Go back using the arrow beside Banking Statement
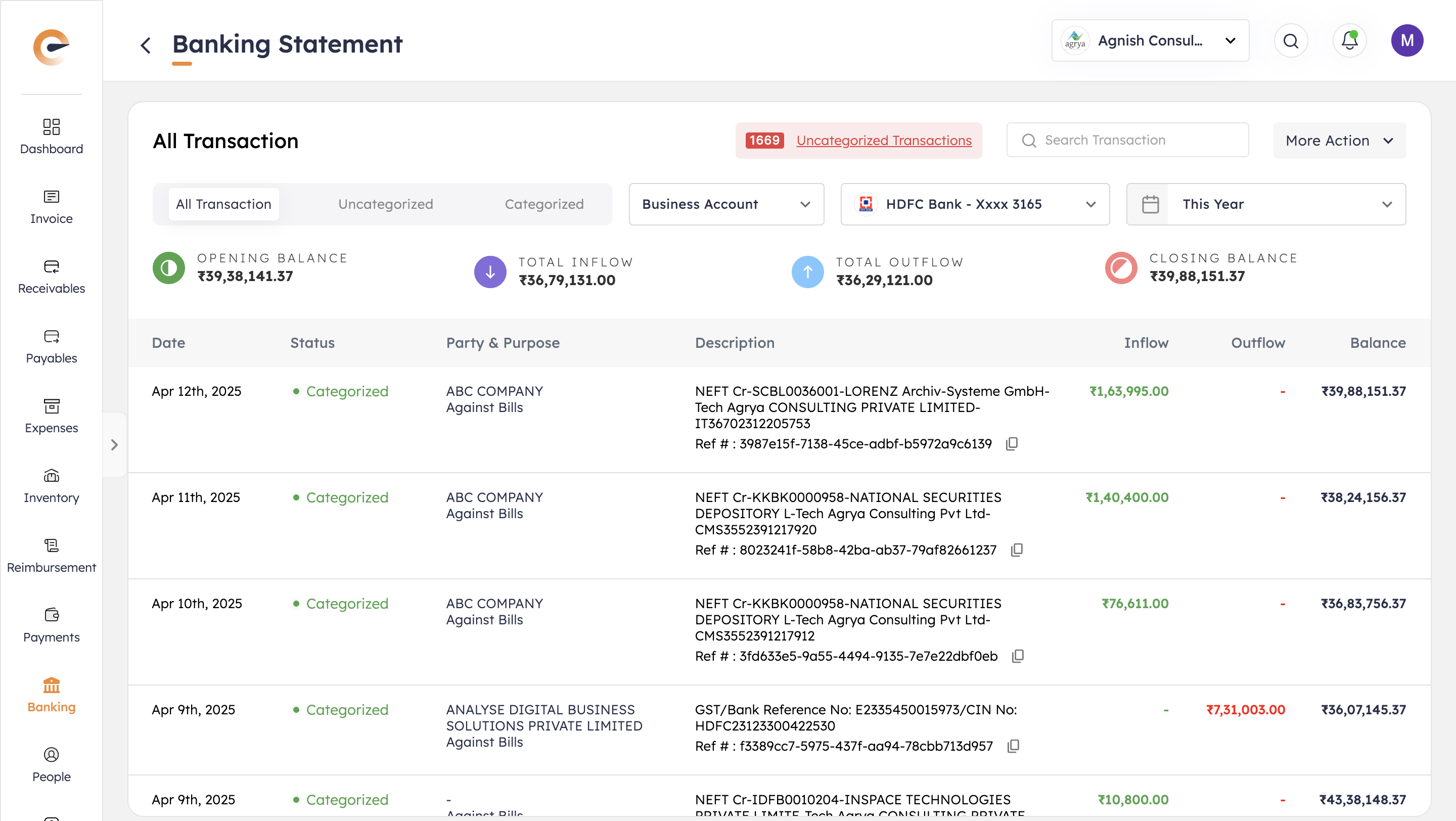This screenshot has height=821, width=1456. [145, 44]
